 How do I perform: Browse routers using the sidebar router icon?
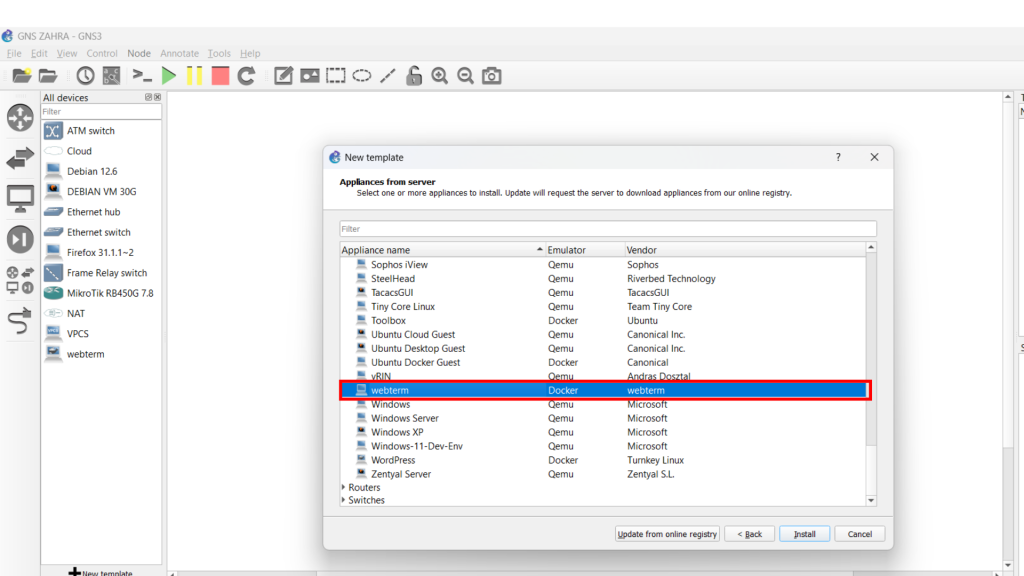click(20, 118)
